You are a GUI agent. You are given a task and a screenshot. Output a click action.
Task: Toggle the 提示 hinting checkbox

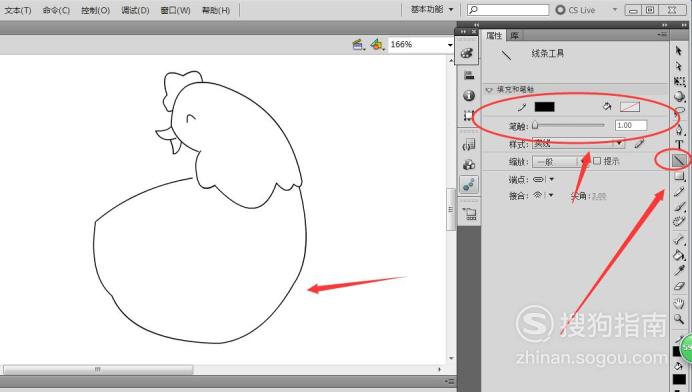[x=597, y=161]
